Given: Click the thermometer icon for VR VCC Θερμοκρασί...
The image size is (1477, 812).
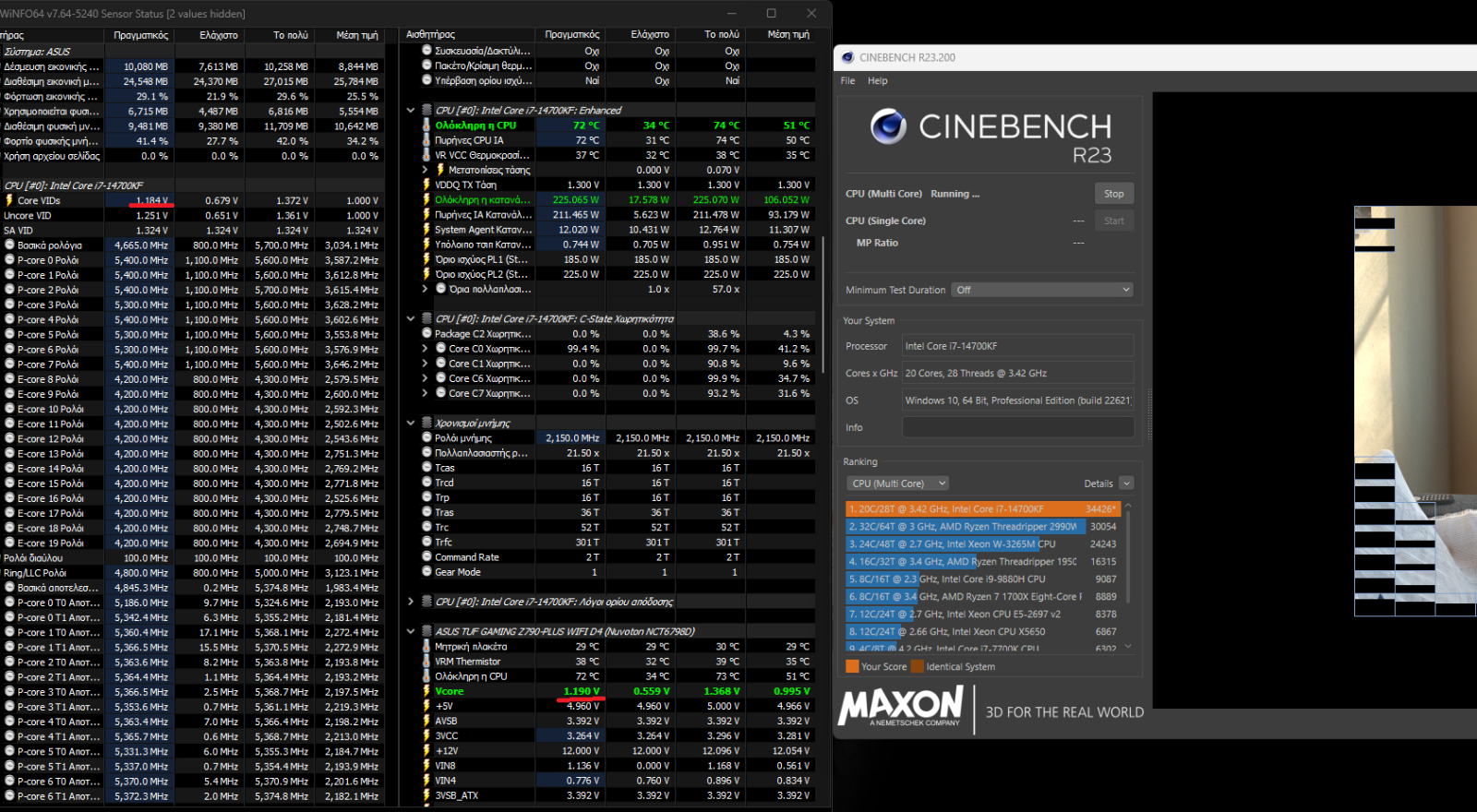Looking at the screenshot, I should pos(426,155).
